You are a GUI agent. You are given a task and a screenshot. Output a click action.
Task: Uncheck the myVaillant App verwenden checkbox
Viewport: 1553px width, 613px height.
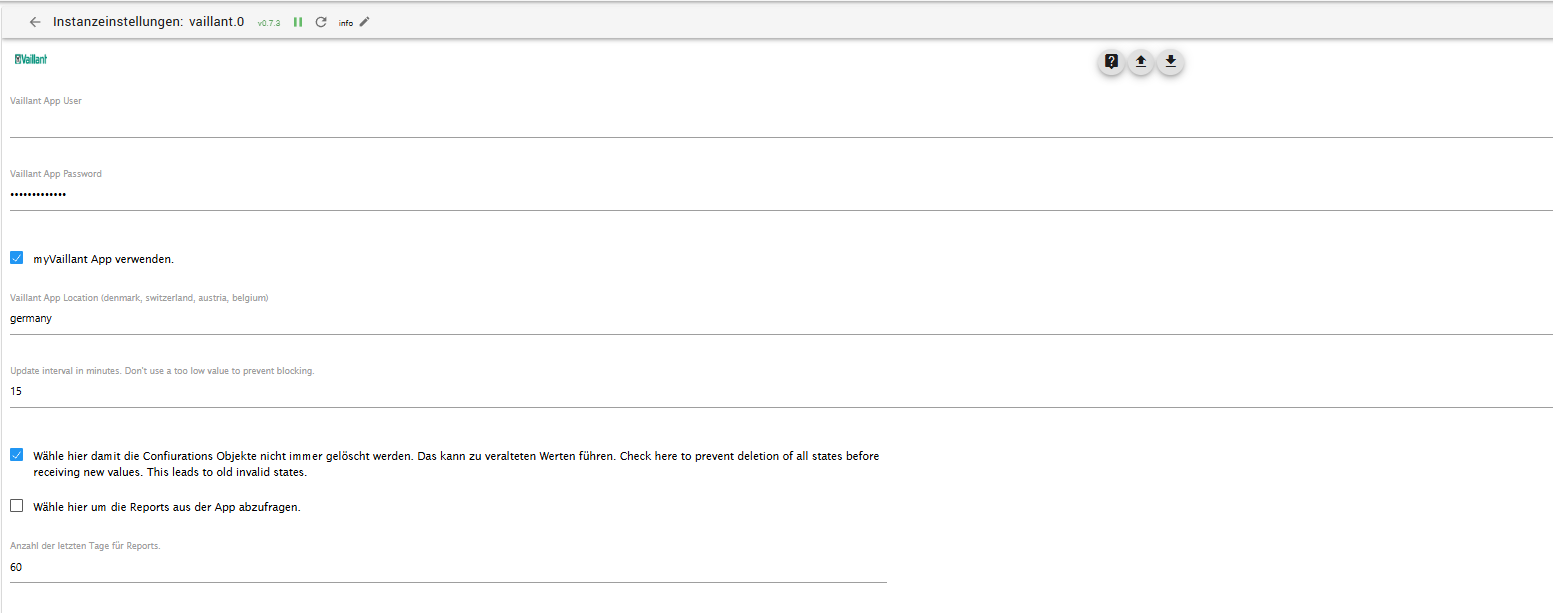(x=17, y=258)
